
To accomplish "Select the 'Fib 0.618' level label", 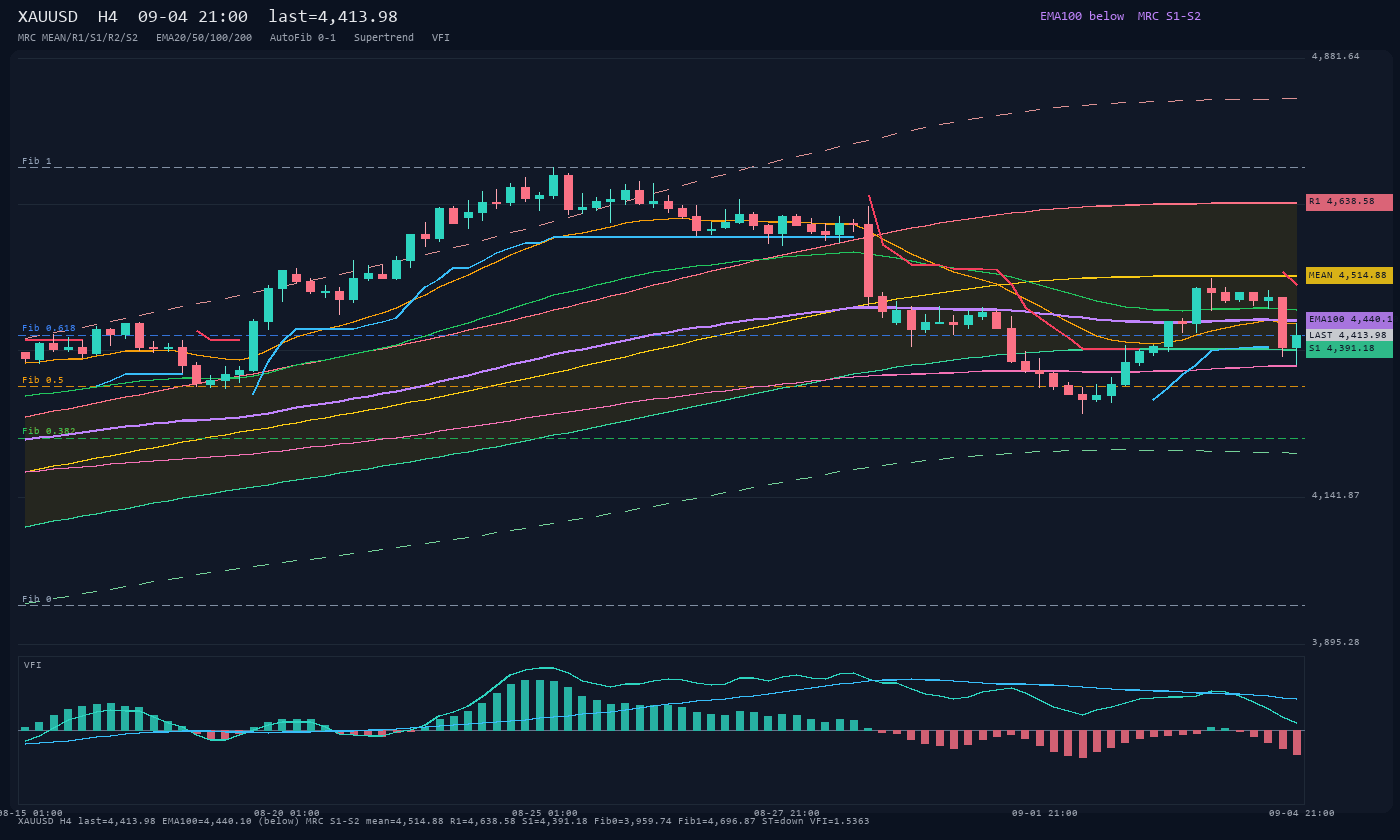I will pyautogui.click(x=49, y=328).
